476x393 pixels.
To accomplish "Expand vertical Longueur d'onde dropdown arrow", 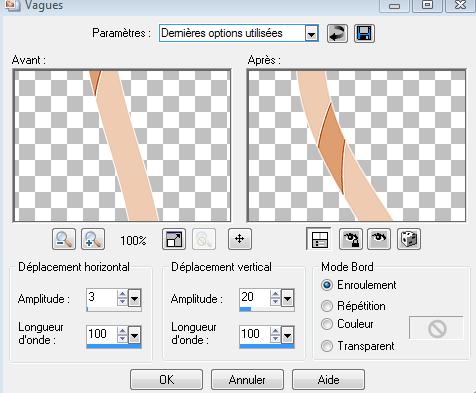I will [x=288, y=335].
